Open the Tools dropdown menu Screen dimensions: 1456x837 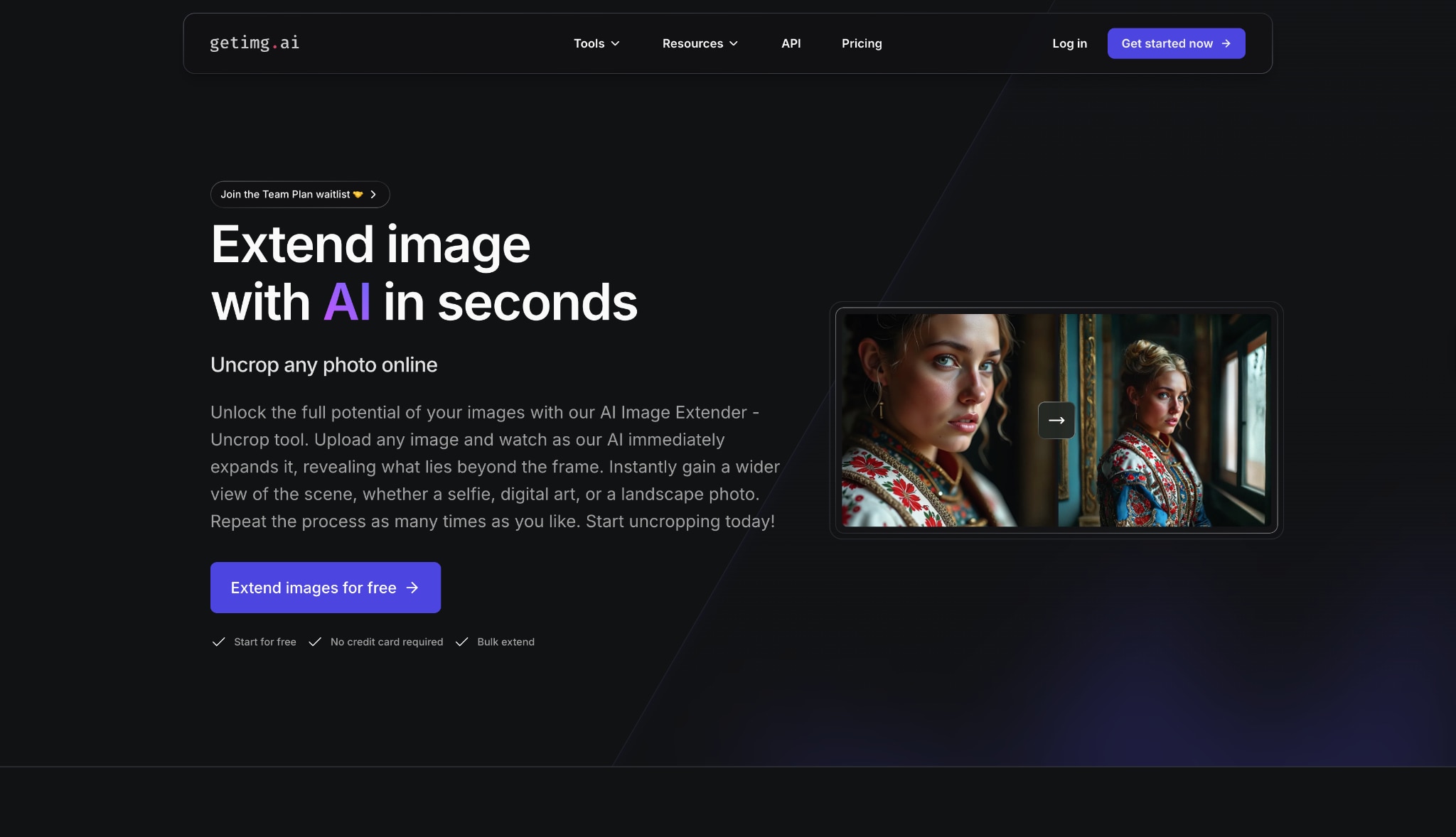click(596, 43)
